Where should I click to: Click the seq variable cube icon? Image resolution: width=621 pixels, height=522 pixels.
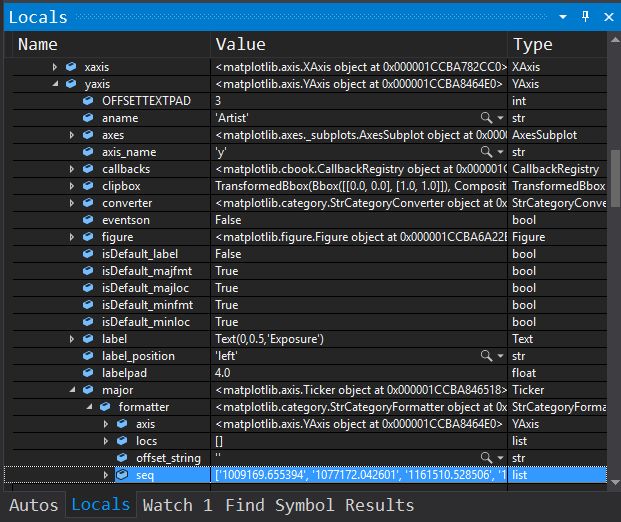coord(122,474)
